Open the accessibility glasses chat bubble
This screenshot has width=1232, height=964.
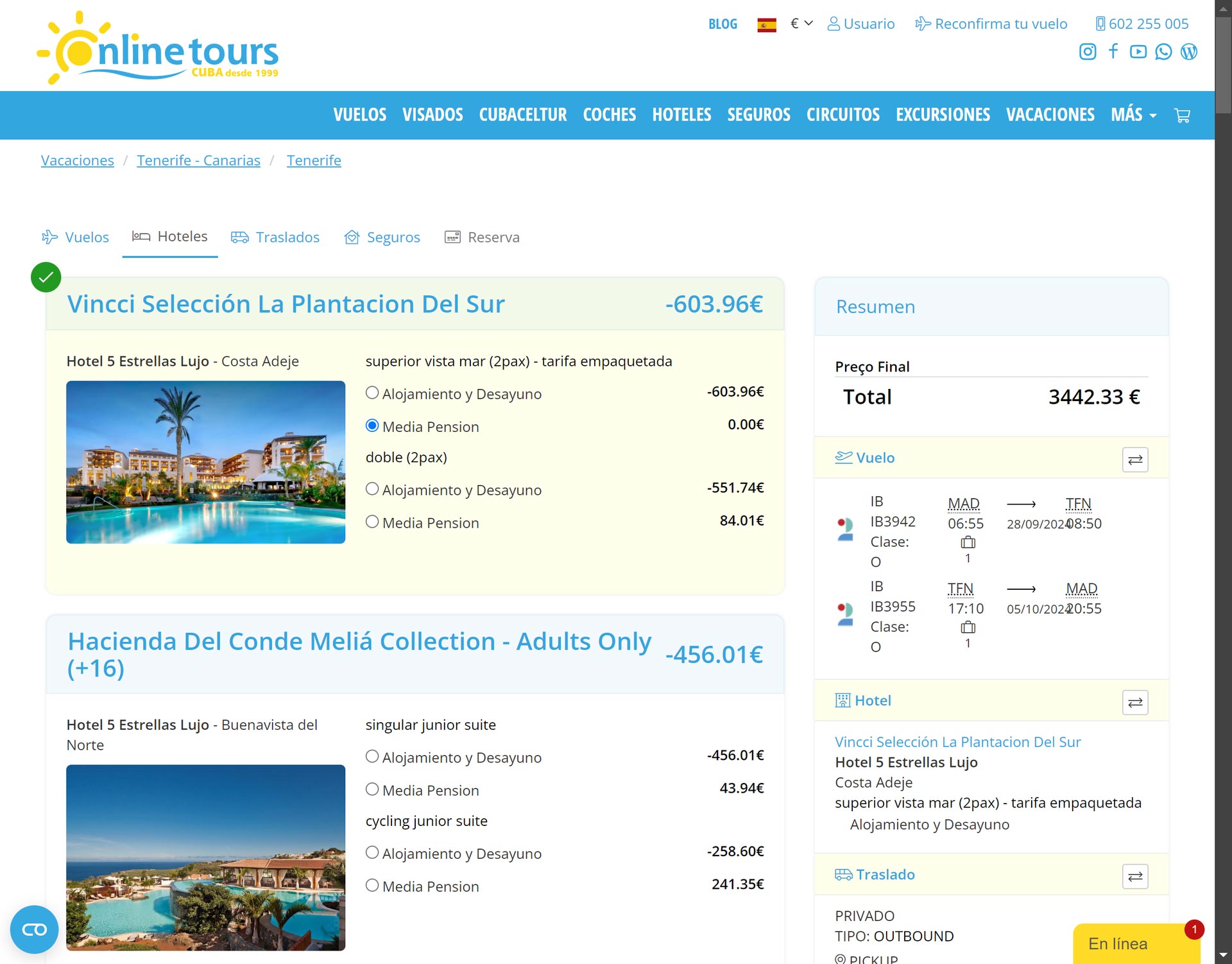34,929
